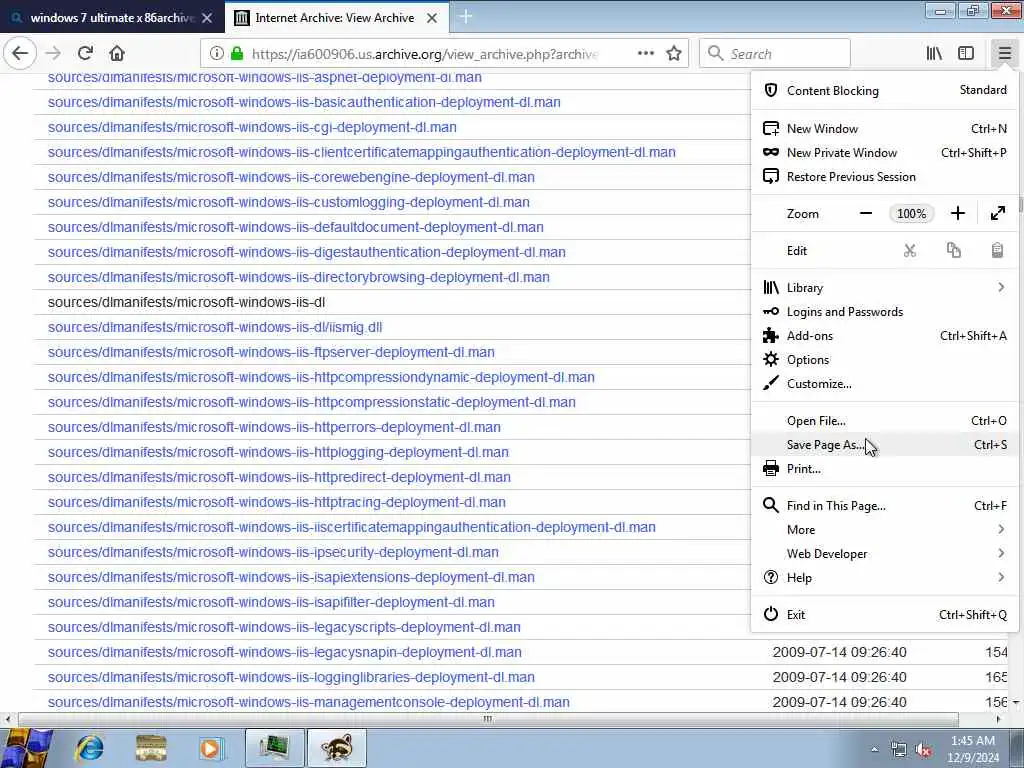Open the raccoon app in the taskbar
The width and height of the screenshot is (1024, 768).
[x=336, y=748]
